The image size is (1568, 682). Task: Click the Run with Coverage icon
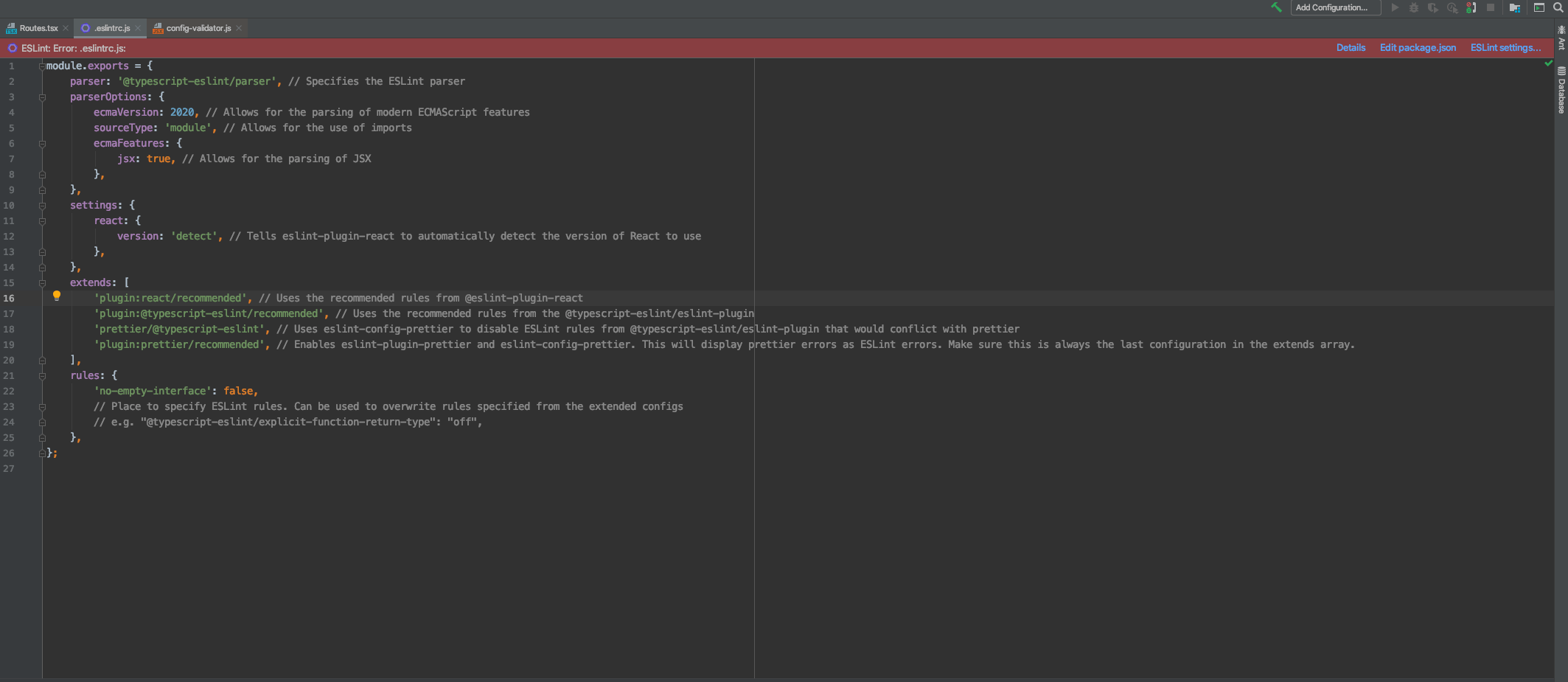(x=1433, y=7)
